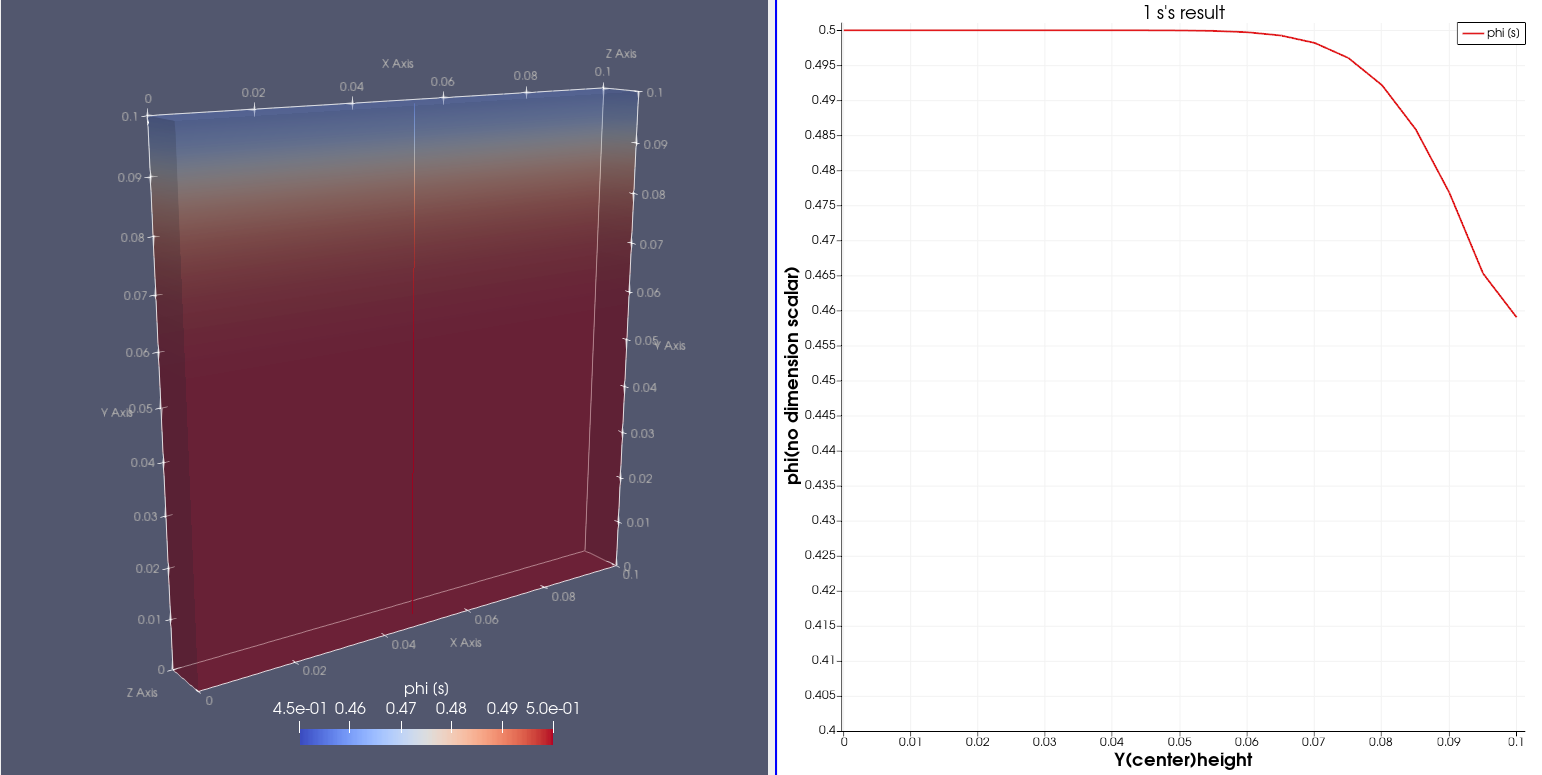Click the 4.5e-01 label under the color bar
1542x775 pixels.
[299, 708]
